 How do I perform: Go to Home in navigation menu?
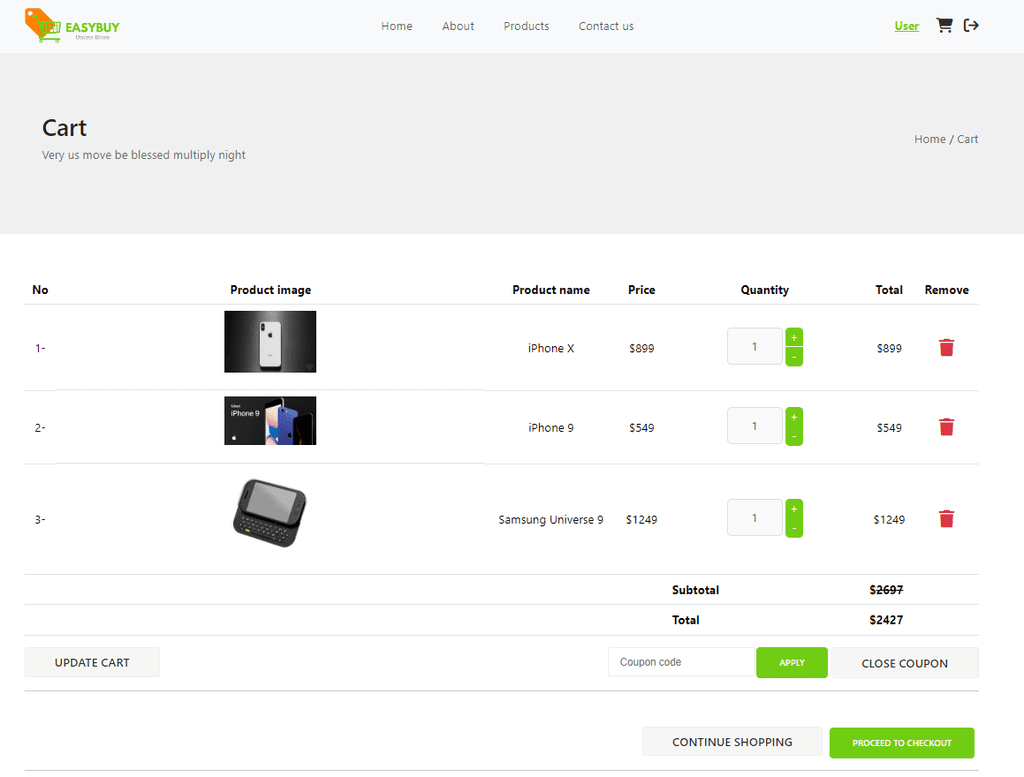[396, 26]
